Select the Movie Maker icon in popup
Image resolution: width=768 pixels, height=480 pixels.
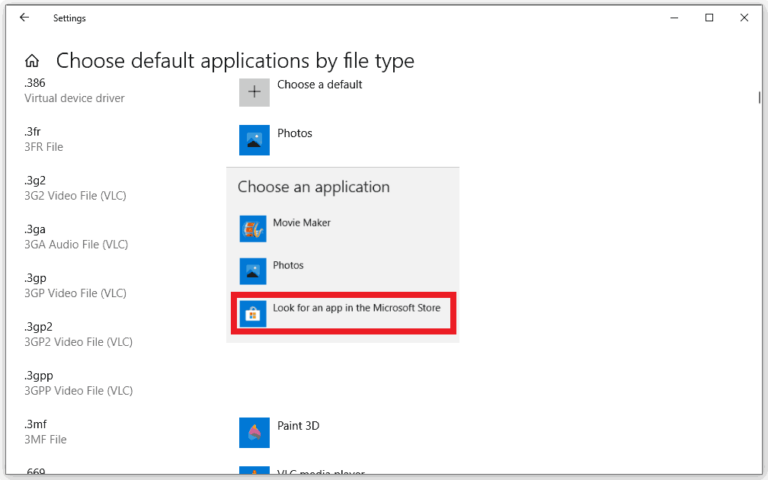coord(253,229)
